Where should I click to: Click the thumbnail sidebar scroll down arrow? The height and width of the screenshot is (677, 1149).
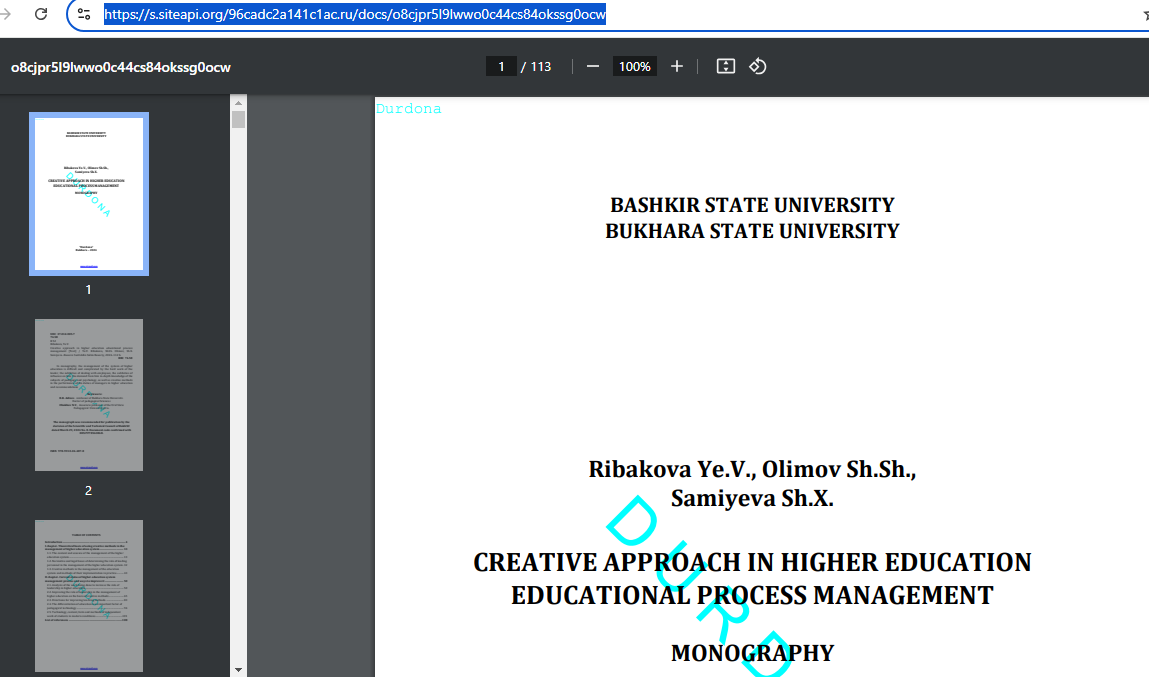pos(238,670)
